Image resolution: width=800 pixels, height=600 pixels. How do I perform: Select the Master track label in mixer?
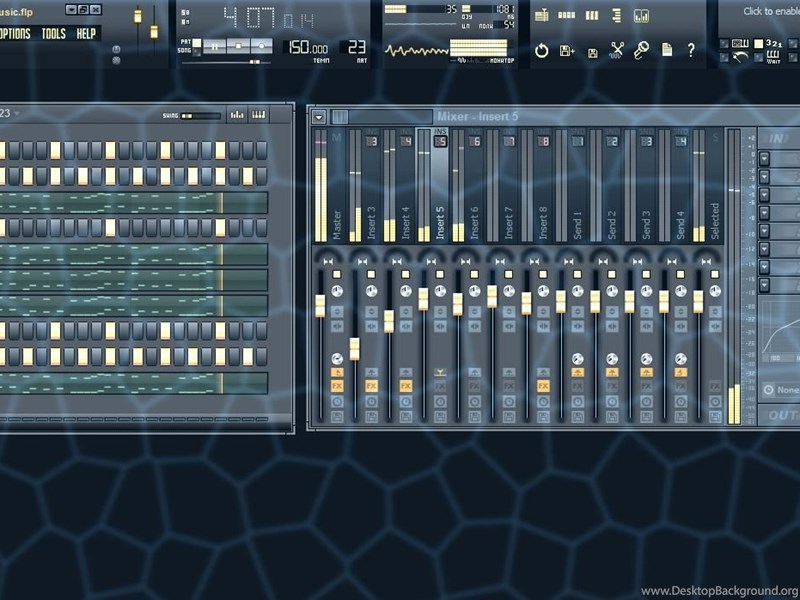tap(337, 224)
